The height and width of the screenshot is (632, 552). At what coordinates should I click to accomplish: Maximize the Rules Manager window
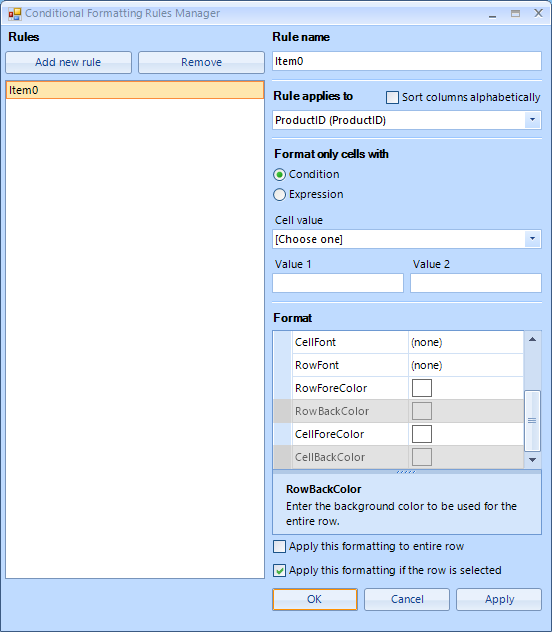tap(515, 14)
